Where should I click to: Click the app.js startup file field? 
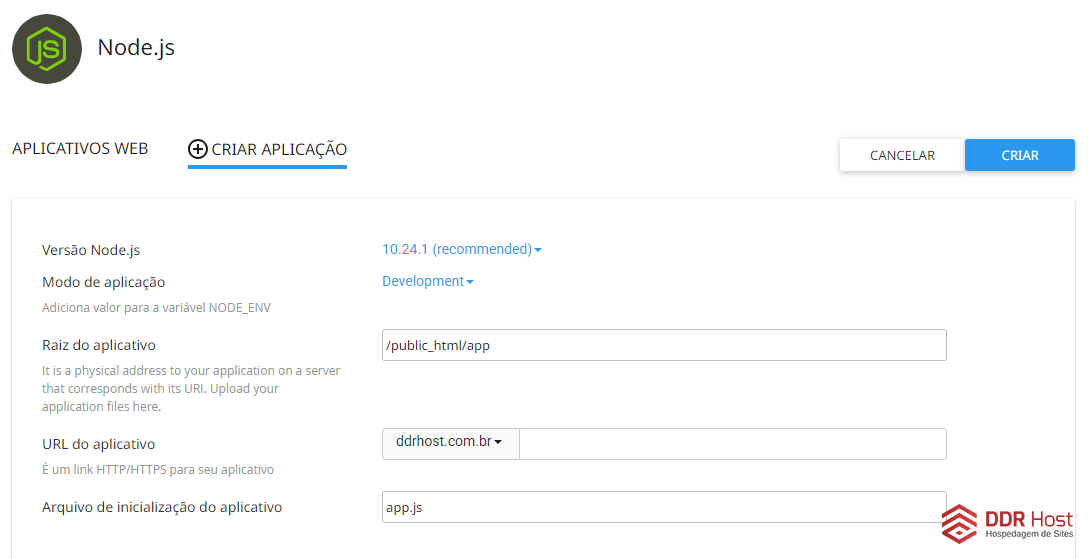[x=664, y=507]
